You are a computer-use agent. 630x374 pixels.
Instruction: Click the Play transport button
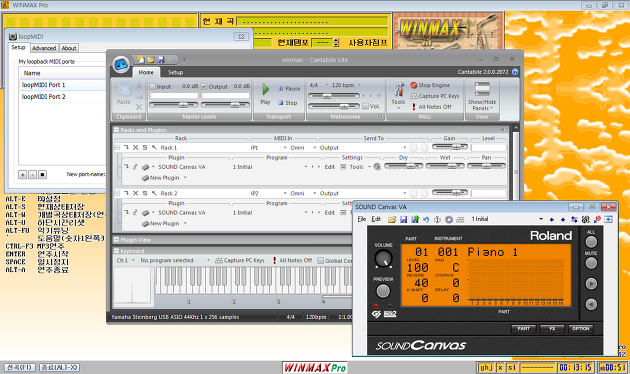coord(265,94)
